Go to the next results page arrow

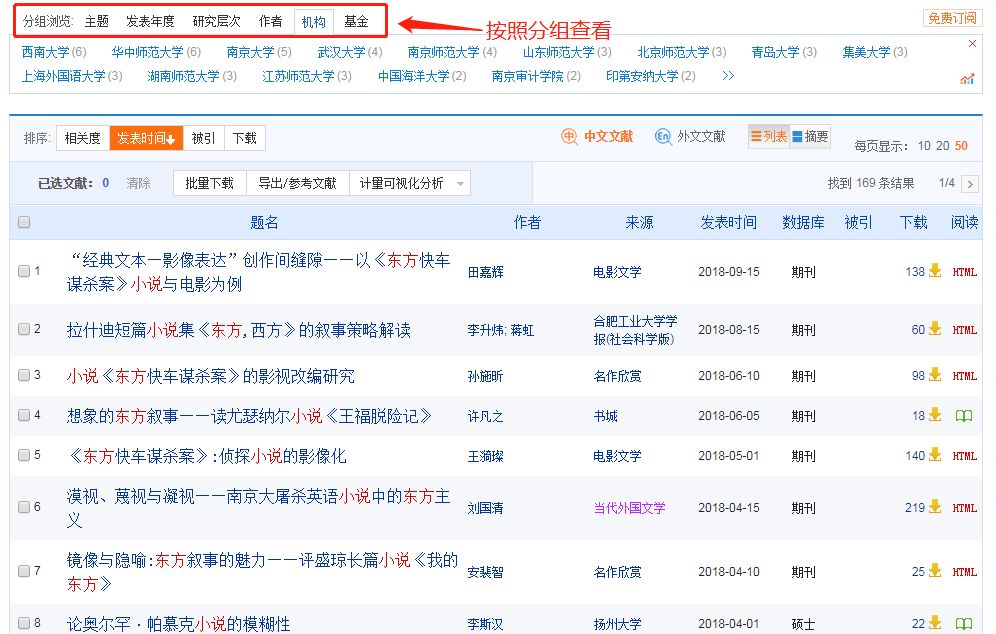tap(969, 184)
